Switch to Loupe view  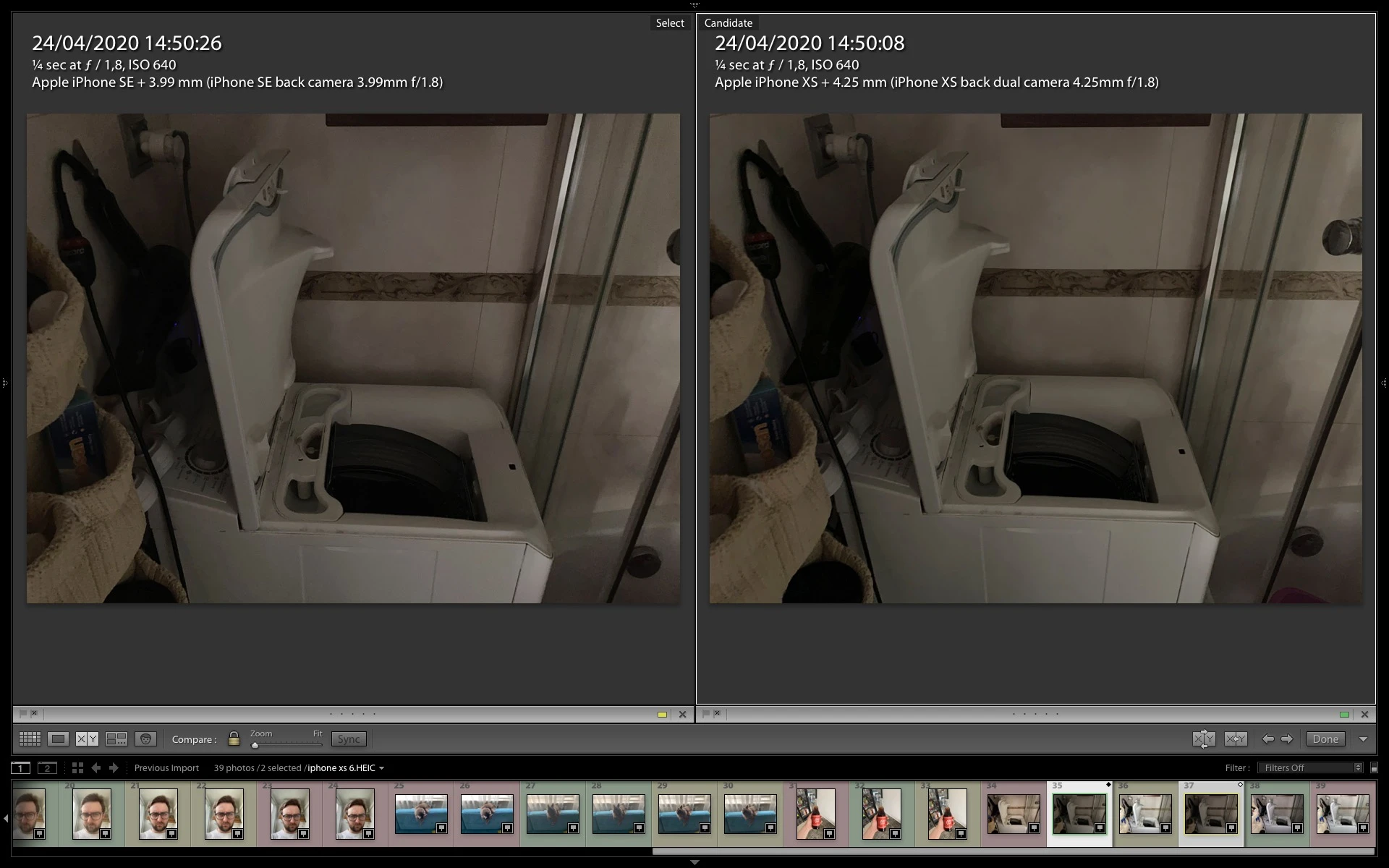pos(59,739)
